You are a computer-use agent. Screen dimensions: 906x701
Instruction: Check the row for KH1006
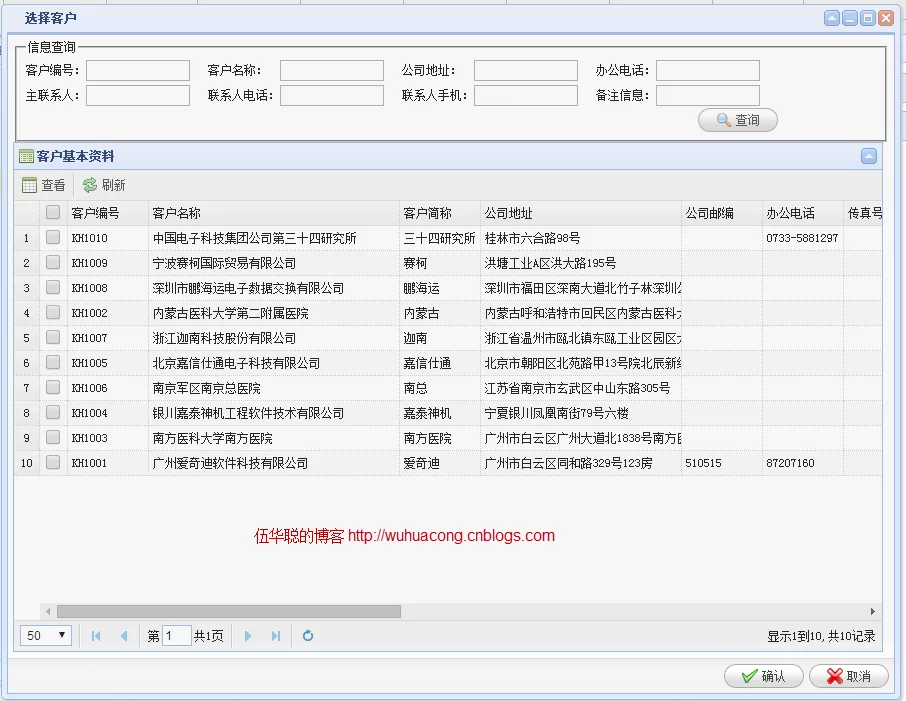[x=53, y=387]
